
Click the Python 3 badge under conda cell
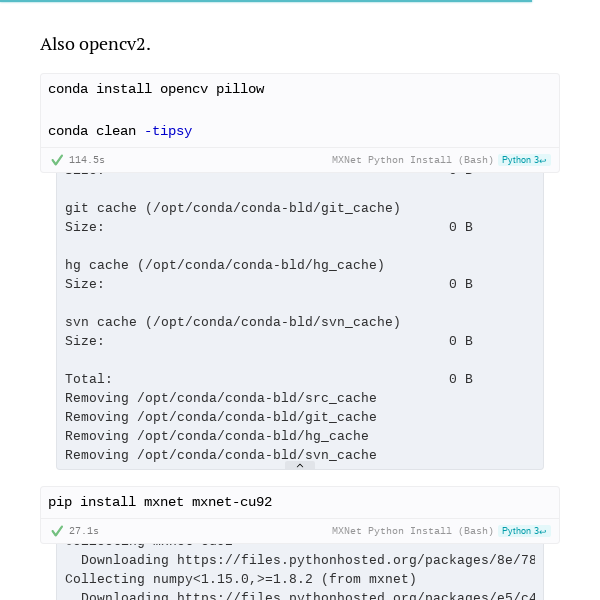click(x=524, y=160)
